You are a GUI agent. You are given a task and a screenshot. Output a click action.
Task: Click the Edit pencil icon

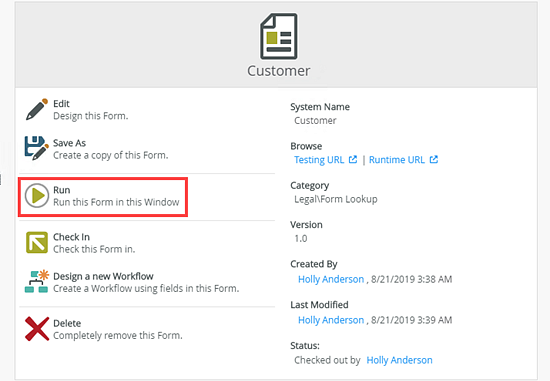pyautogui.click(x=37, y=109)
